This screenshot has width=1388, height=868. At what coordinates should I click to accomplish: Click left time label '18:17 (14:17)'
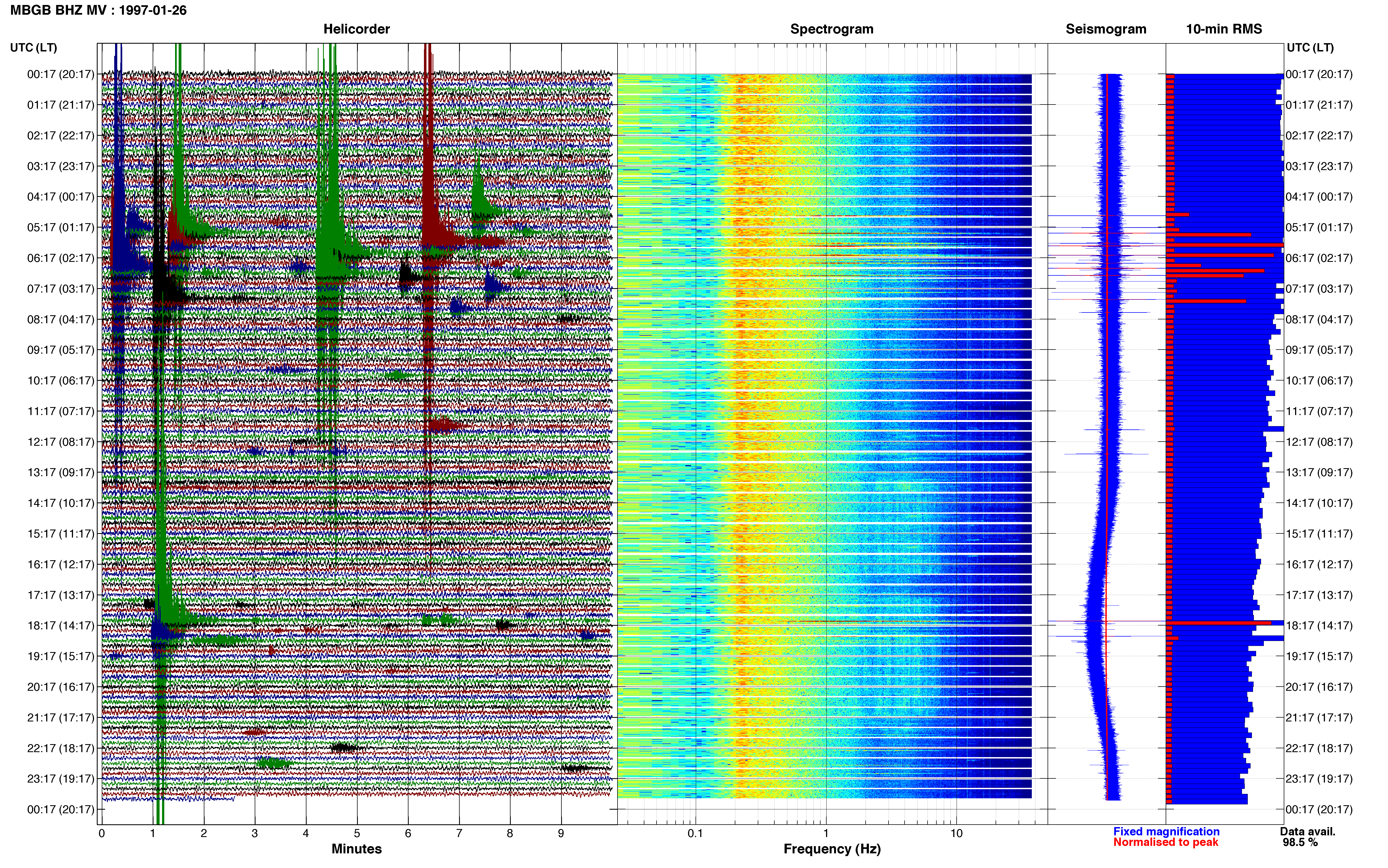pos(61,626)
